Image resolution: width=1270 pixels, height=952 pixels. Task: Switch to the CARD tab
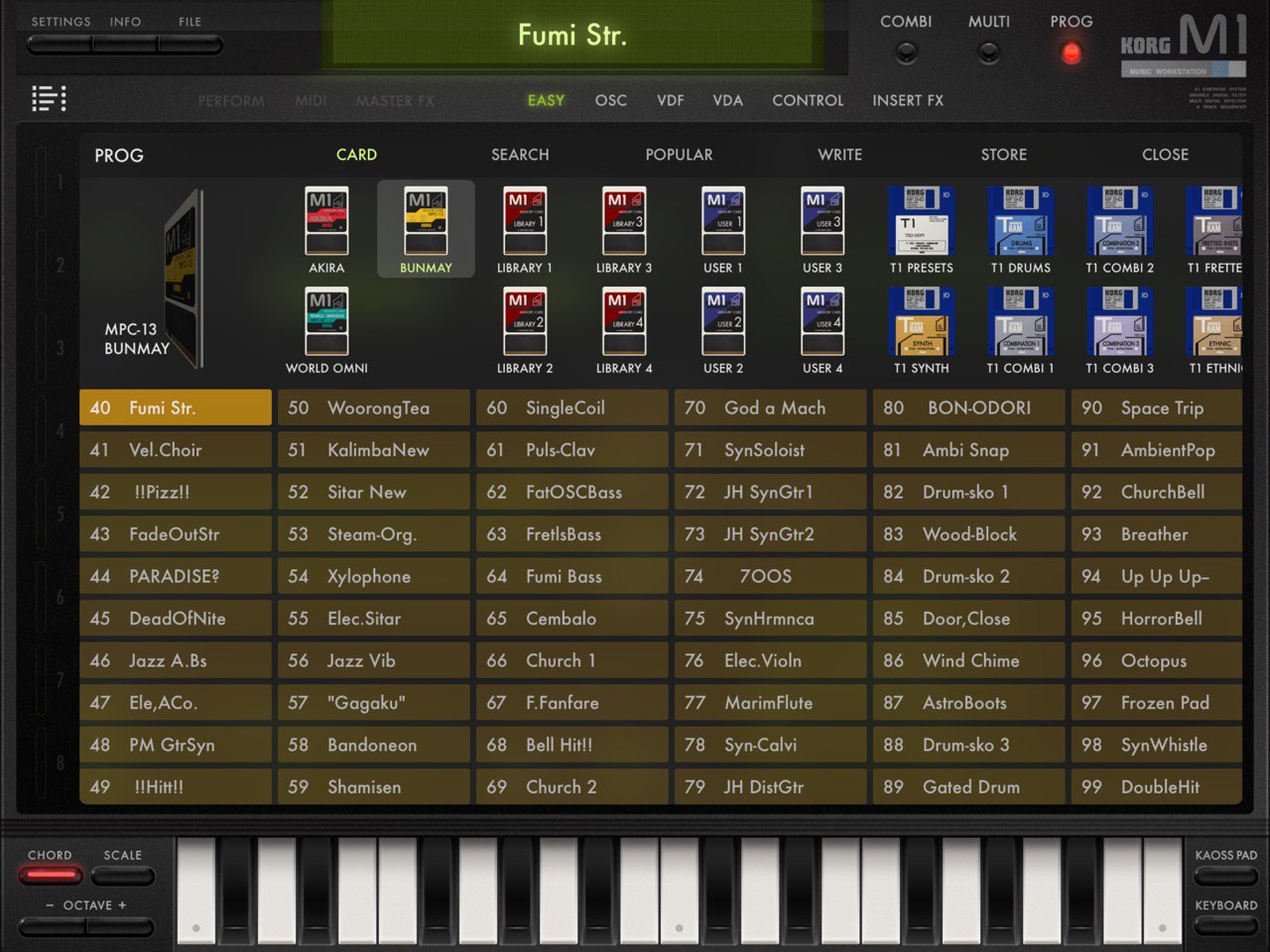click(x=356, y=155)
